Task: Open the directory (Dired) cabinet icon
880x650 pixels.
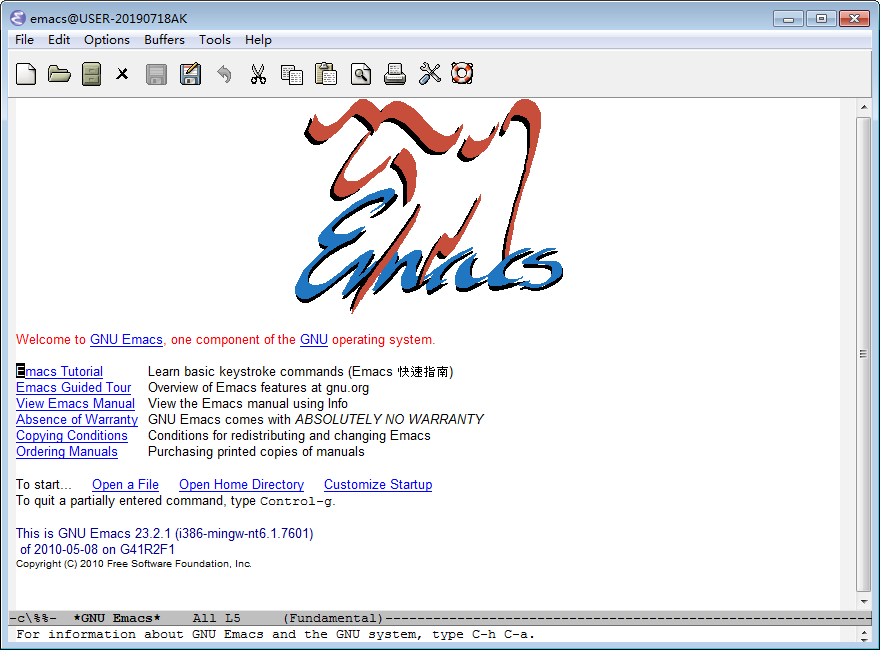Action: pos(91,74)
